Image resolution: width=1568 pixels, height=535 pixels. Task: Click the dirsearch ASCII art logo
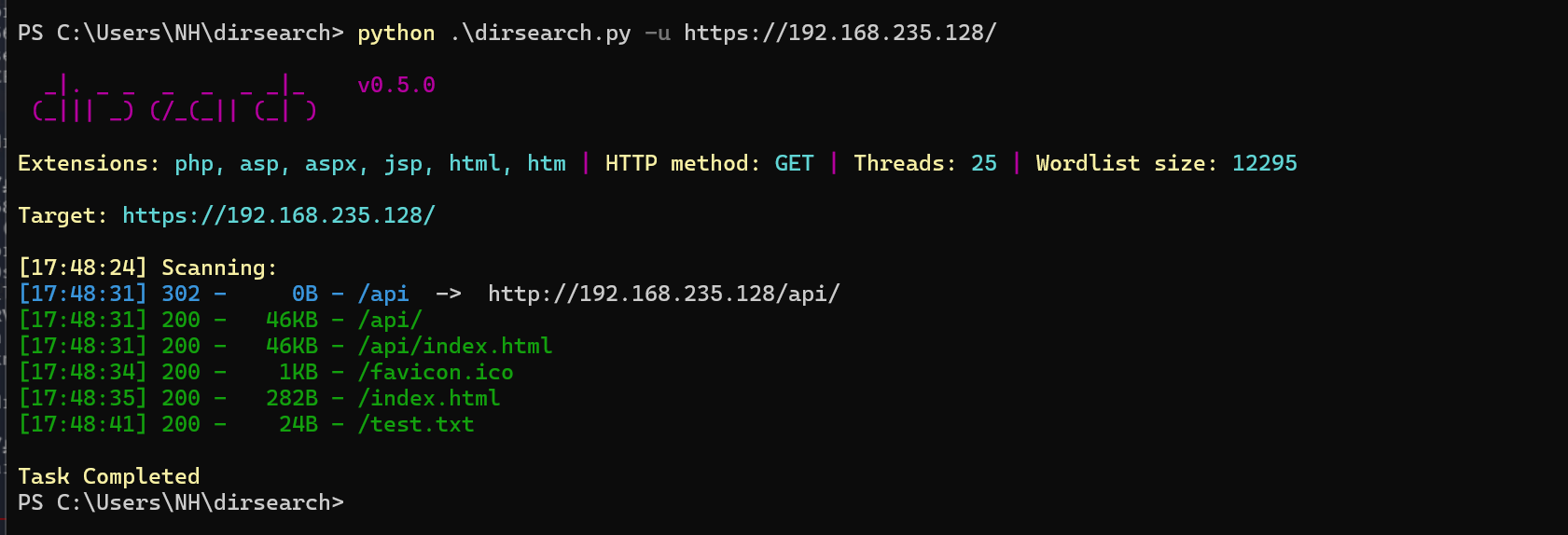pos(174,99)
